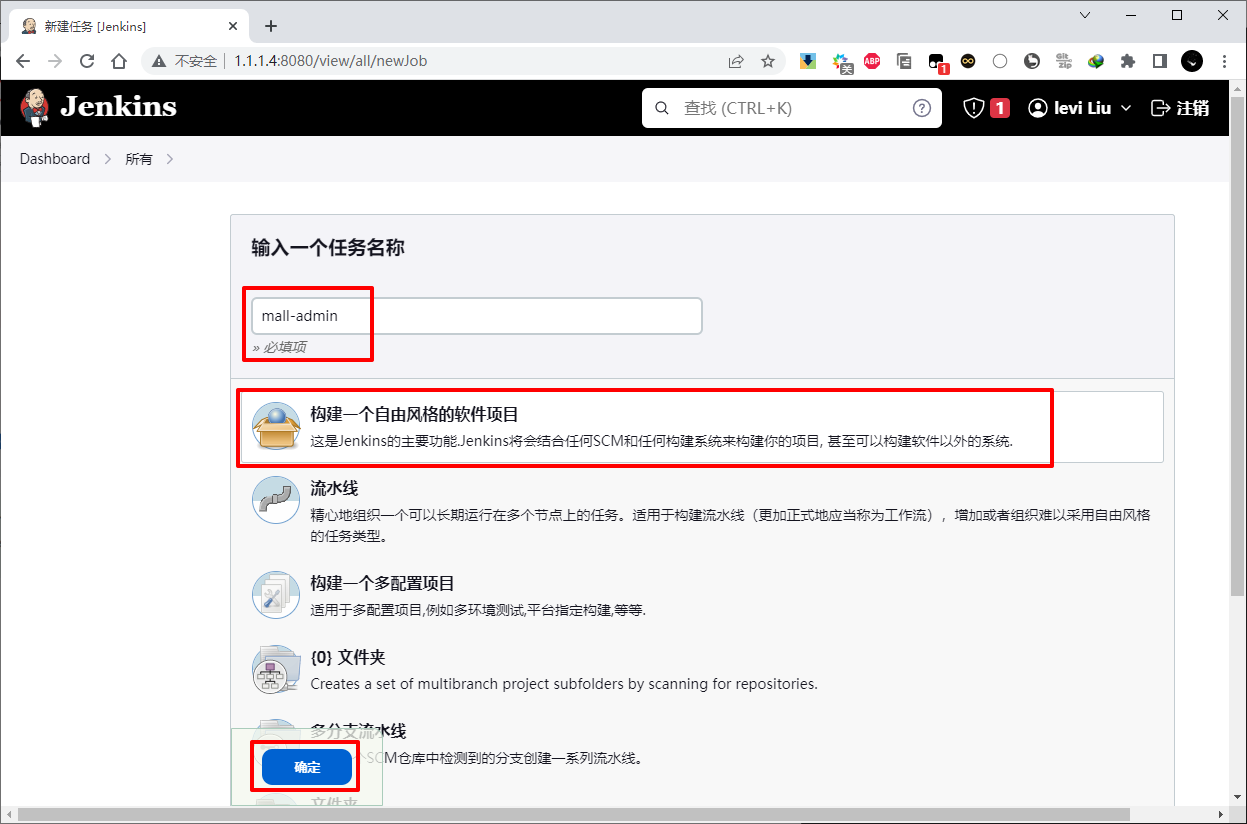
Task: Select the {0} 文件夹 folder icon
Action: coord(276,670)
